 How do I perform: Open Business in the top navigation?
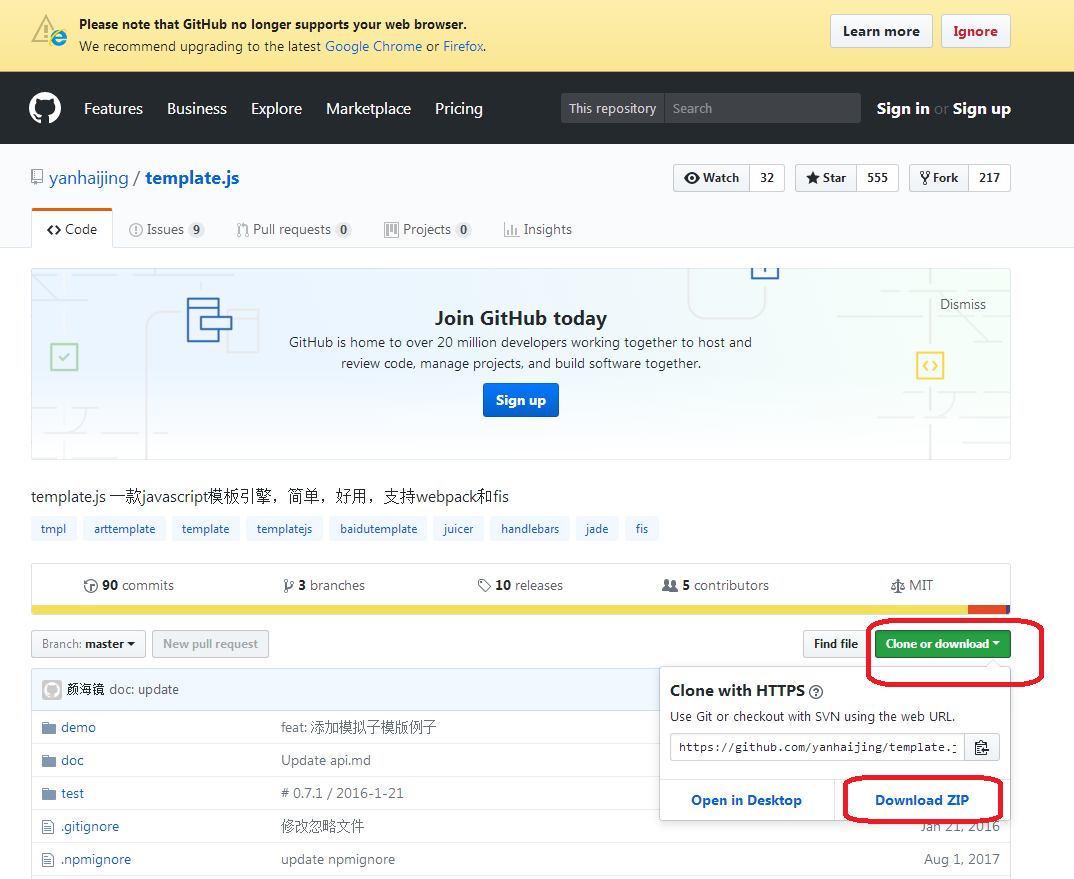(x=197, y=108)
